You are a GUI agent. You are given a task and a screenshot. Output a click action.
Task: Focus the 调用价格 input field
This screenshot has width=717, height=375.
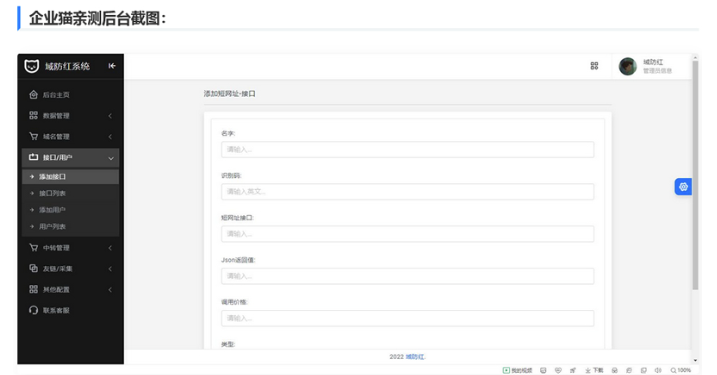pos(407,318)
